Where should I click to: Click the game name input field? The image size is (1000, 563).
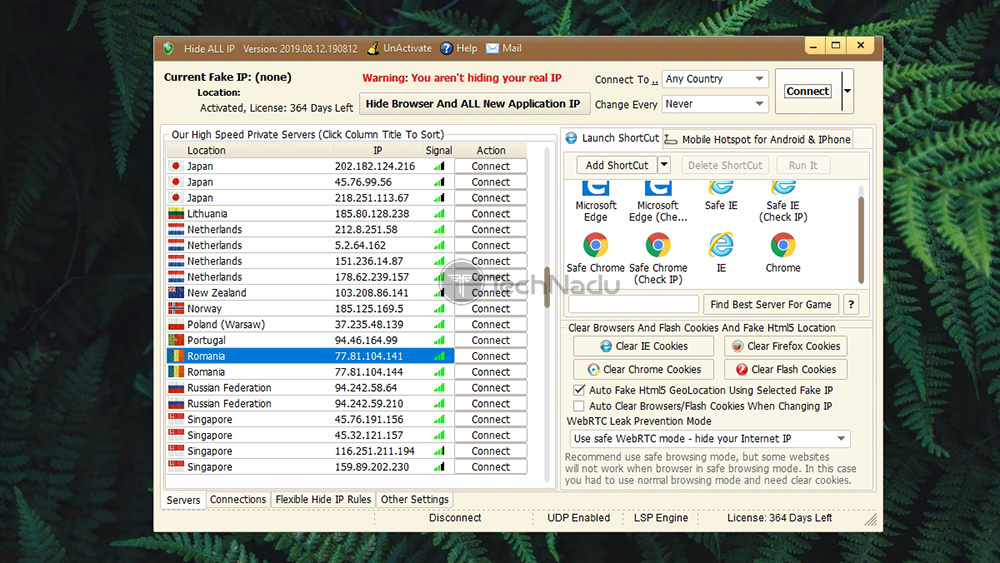pos(633,305)
